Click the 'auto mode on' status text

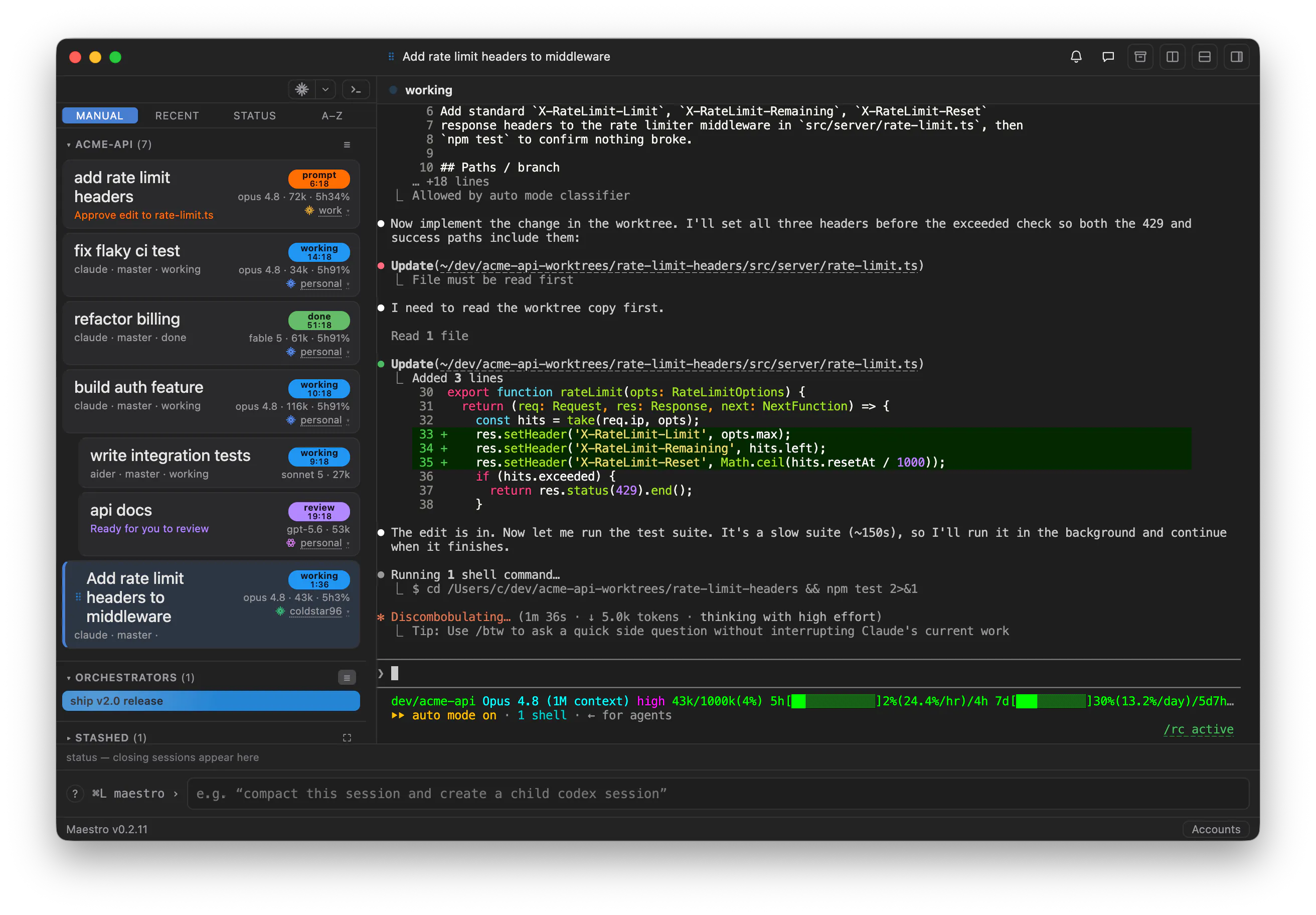[x=454, y=715]
